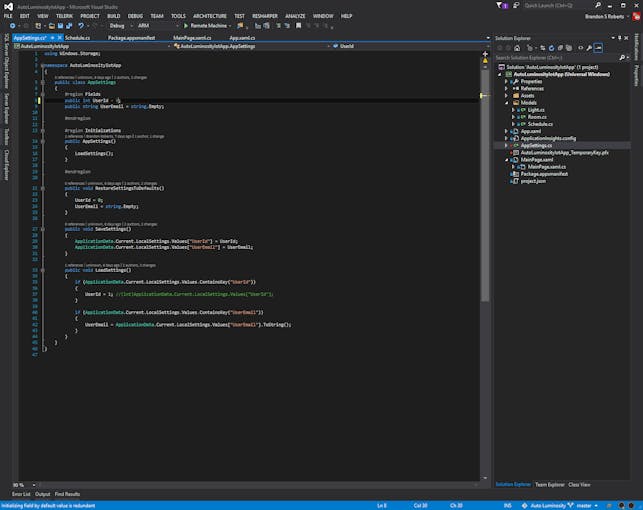
Task: Click the Collapse All icon in Solution Explorer
Action: click(x=560, y=48)
